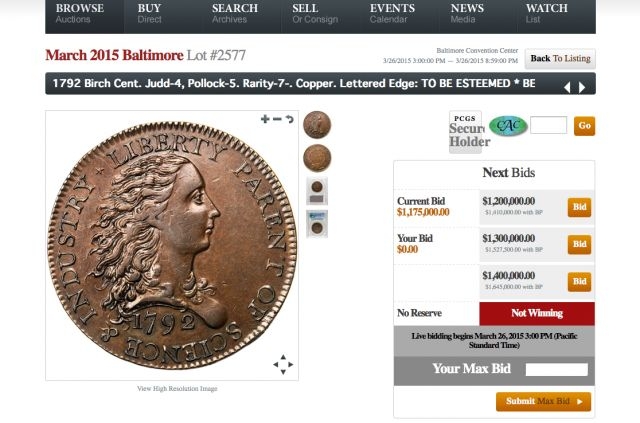
Task: Open View High Resolution Image link
Action: [177, 389]
